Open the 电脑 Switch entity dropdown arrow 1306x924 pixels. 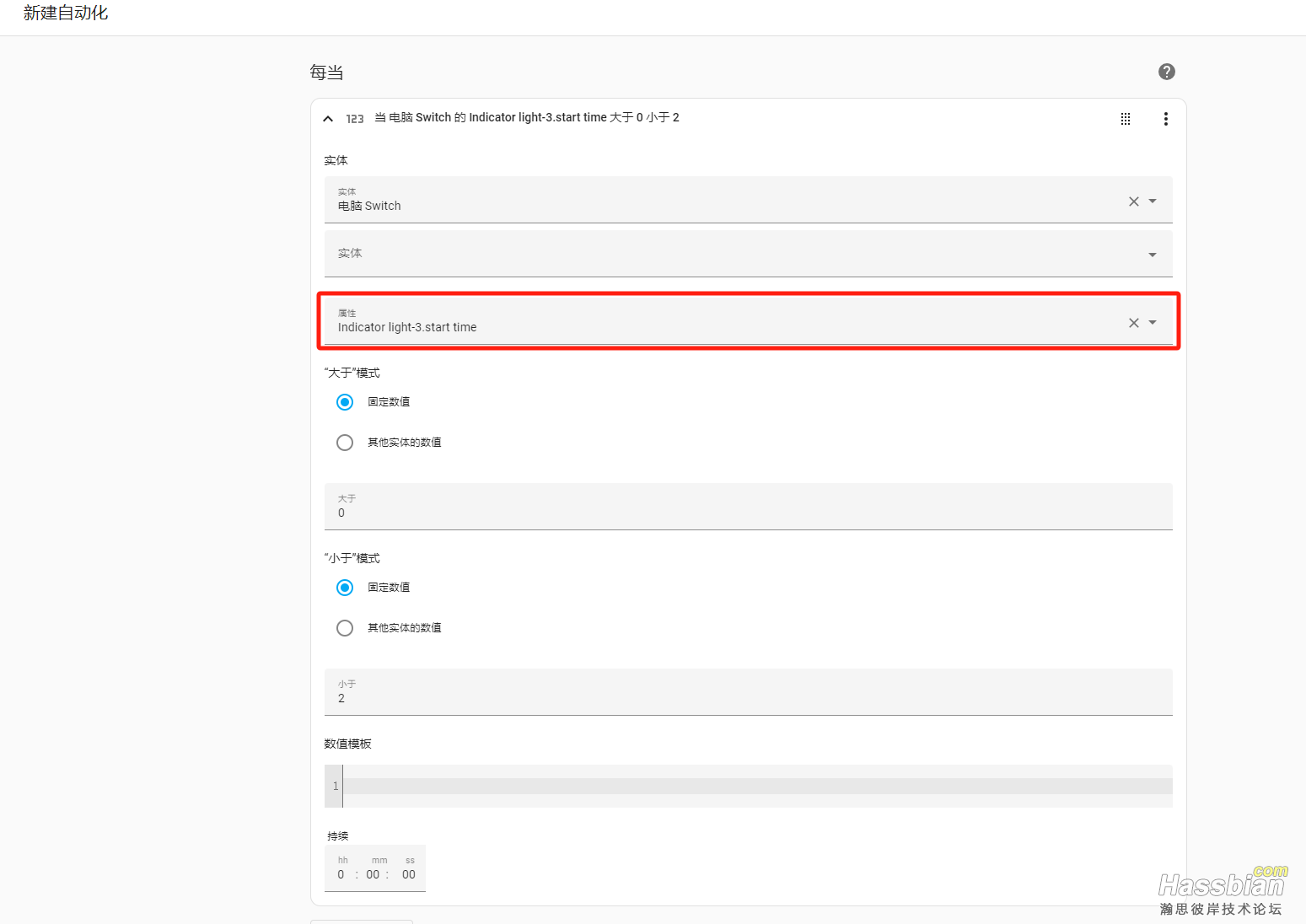(1153, 201)
